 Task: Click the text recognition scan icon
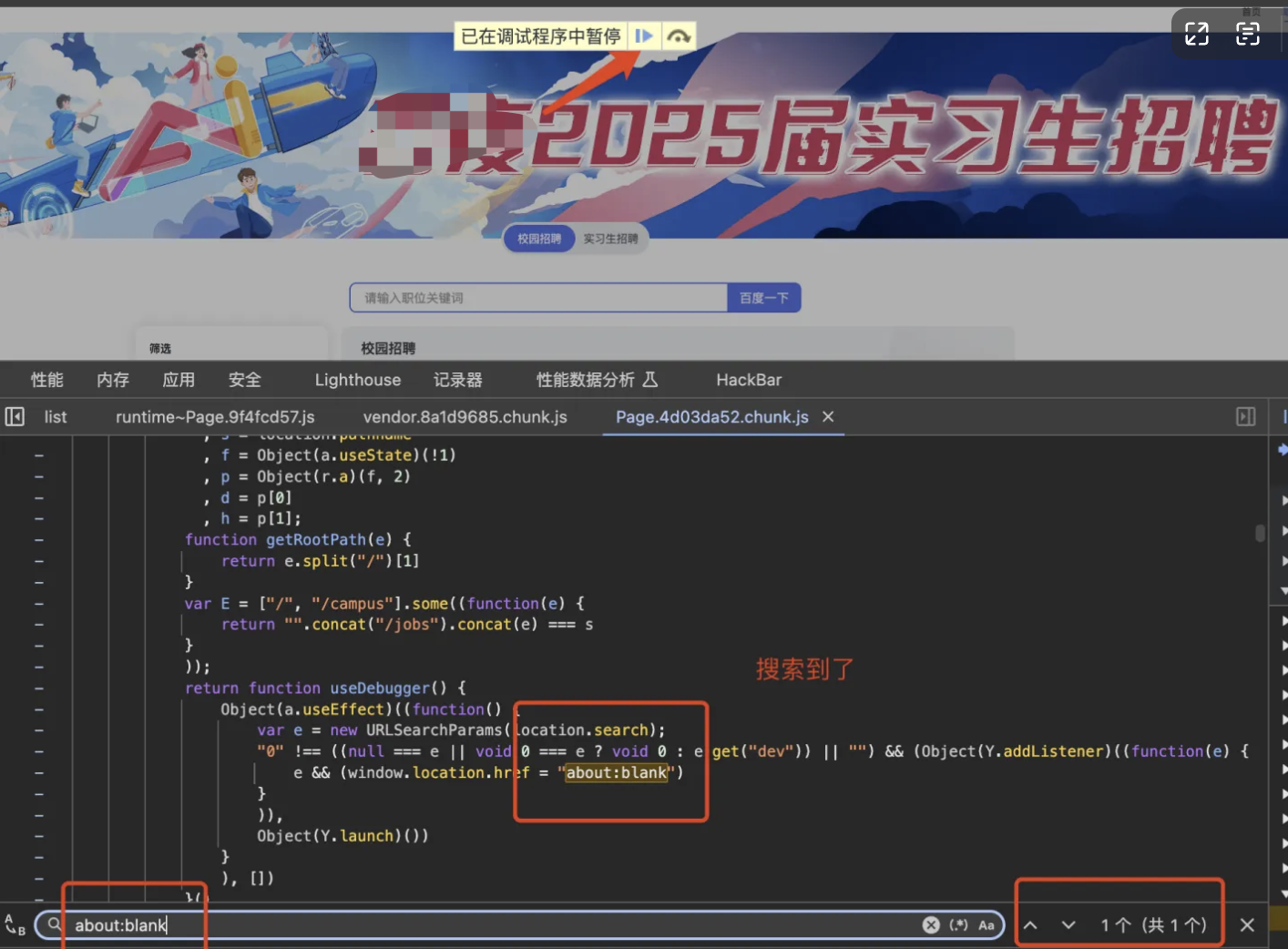pos(1247,35)
